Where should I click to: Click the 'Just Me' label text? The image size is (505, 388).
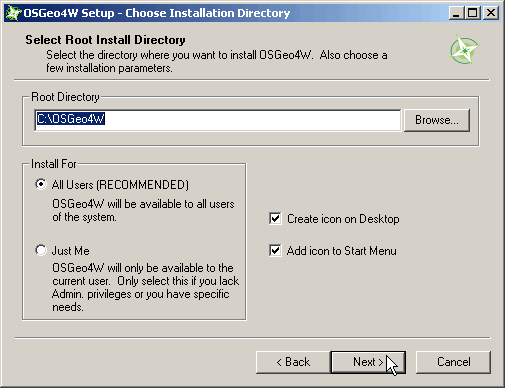click(70, 251)
